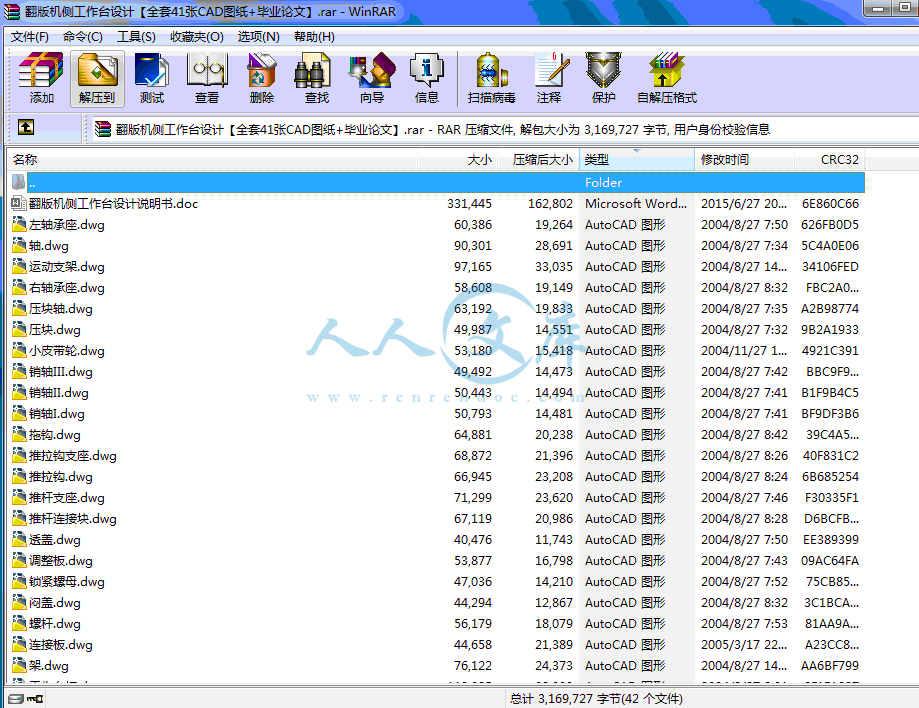The image size is (919, 708).
Task: Select file 锁紧螺母.dwg
Action: click(67, 581)
